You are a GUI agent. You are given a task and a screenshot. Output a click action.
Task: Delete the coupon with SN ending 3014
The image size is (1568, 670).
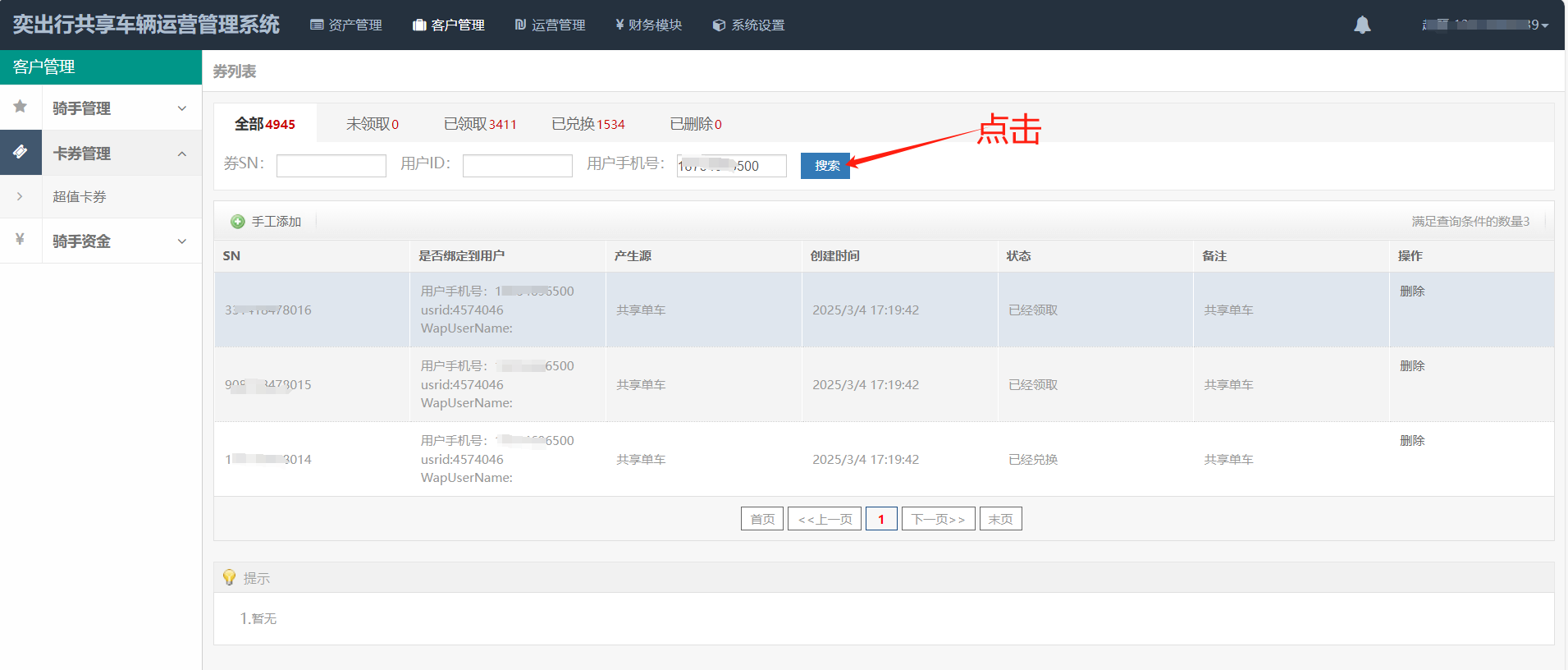pyautogui.click(x=1412, y=440)
